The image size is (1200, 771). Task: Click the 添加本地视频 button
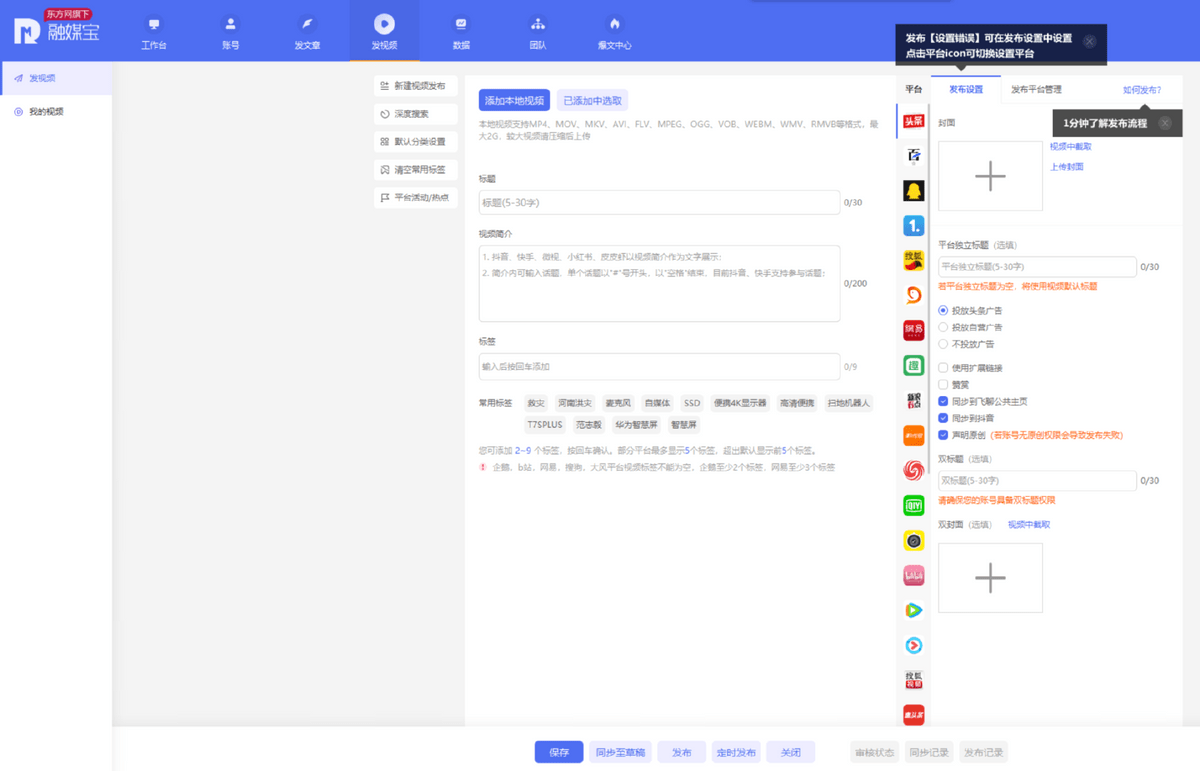[514, 100]
